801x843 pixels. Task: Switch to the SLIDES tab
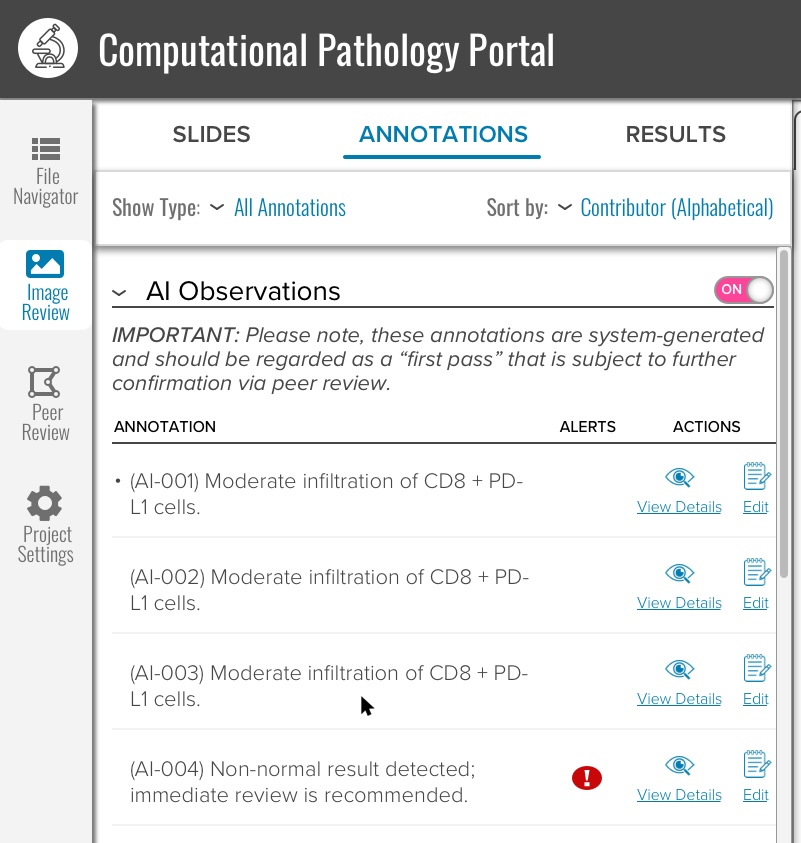click(x=211, y=134)
